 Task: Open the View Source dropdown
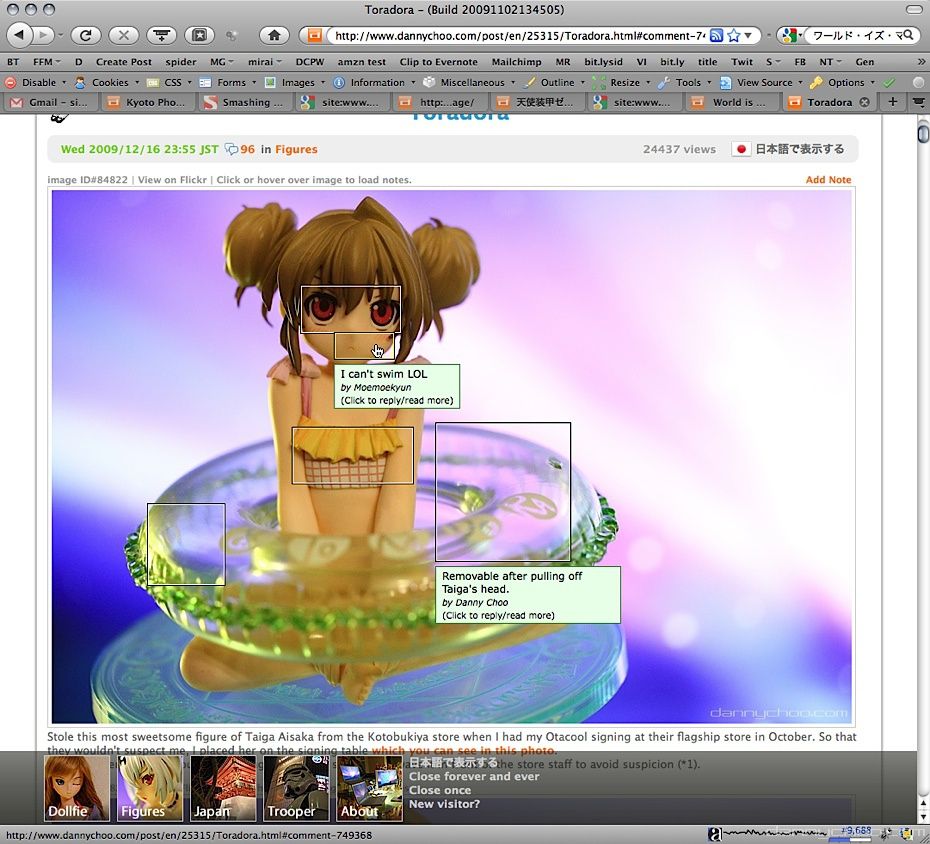tap(762, 82)
